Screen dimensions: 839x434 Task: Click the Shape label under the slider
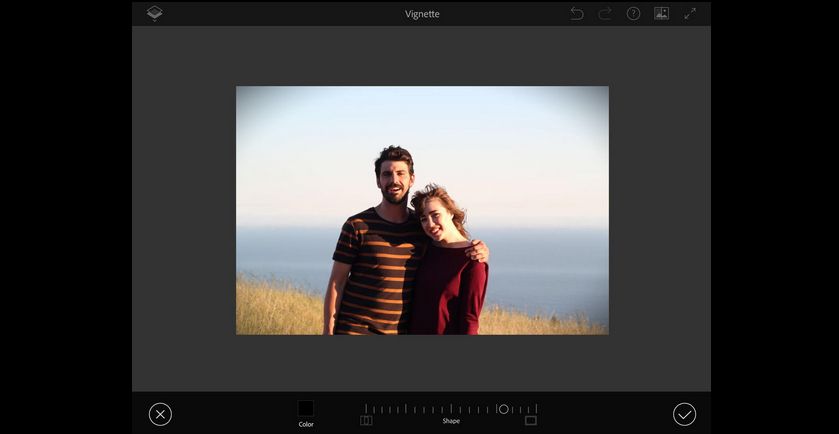coord(451,421)
